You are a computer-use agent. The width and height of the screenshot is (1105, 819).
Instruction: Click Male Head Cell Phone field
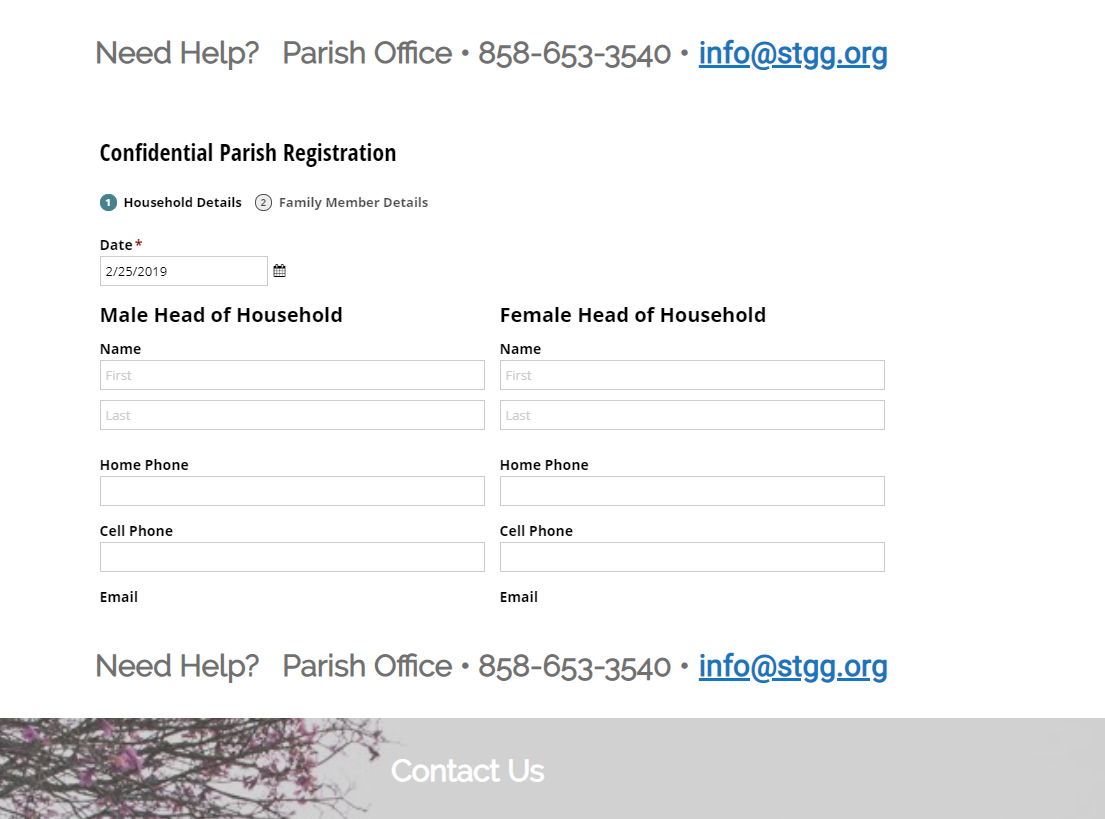coord(292,557)
